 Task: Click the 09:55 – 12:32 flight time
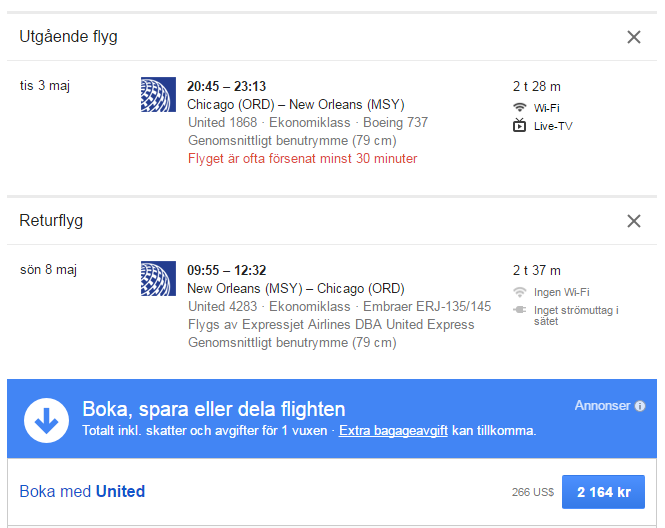(226, 270)
